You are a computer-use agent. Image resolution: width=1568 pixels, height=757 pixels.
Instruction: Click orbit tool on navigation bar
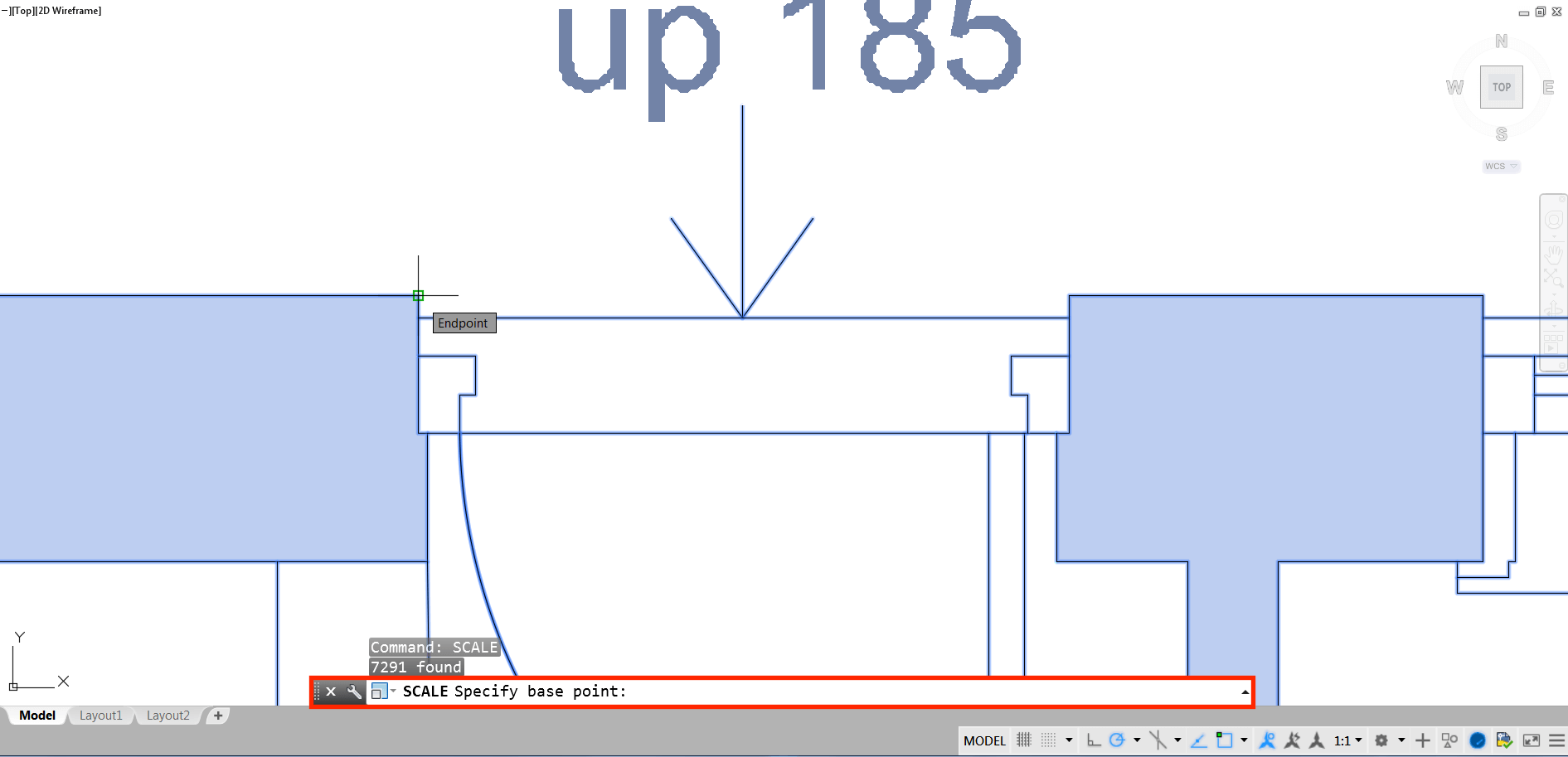(1554, 310)
